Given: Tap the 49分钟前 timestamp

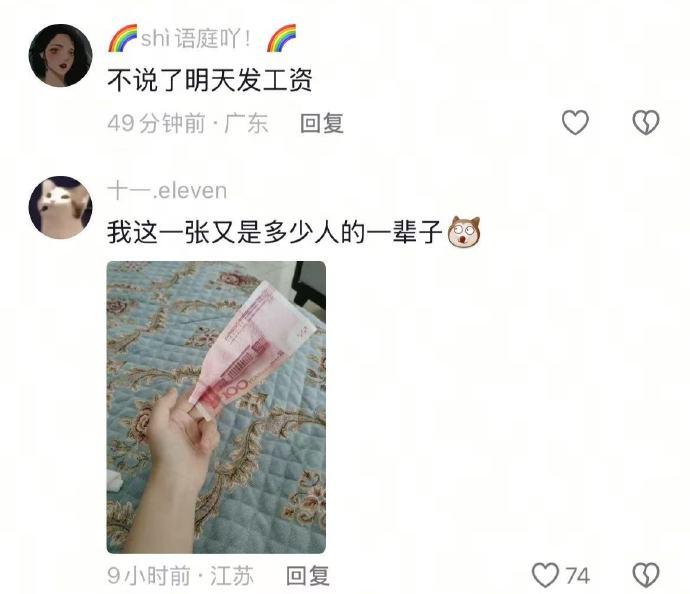Looking at the screenshot, I should pos(156,123).
